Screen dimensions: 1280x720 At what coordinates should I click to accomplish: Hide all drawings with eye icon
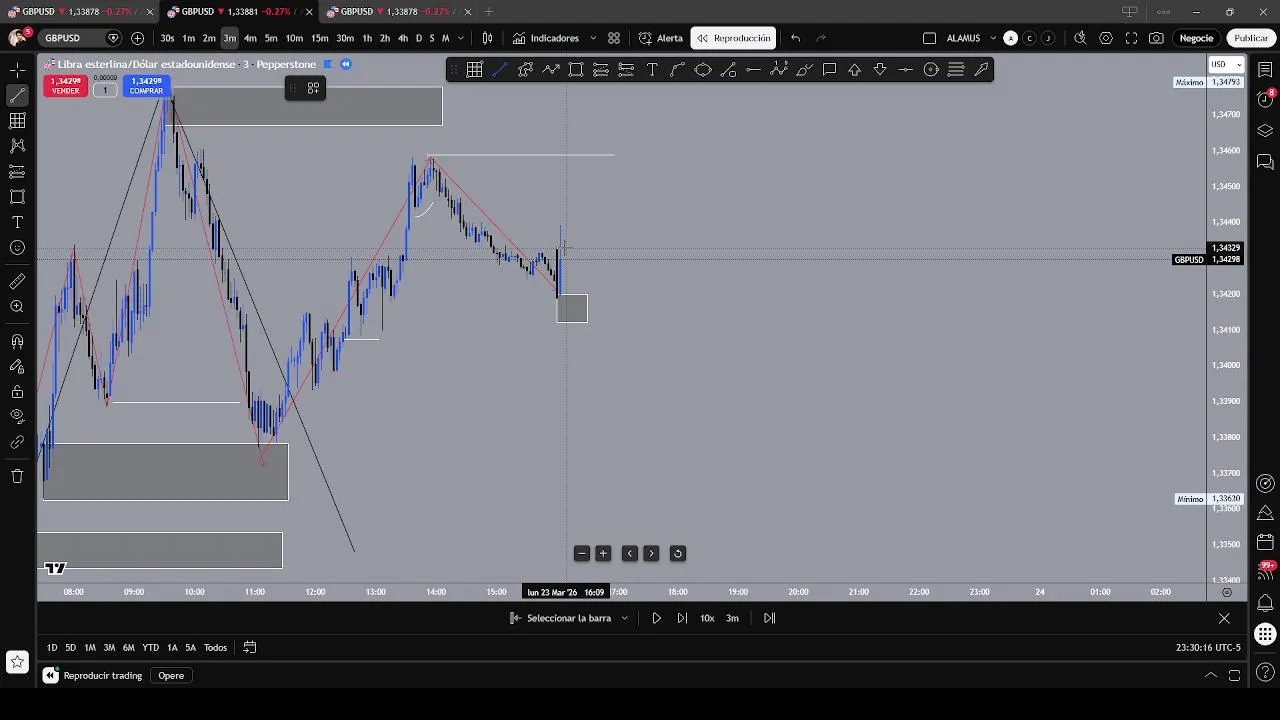(17, 416)
